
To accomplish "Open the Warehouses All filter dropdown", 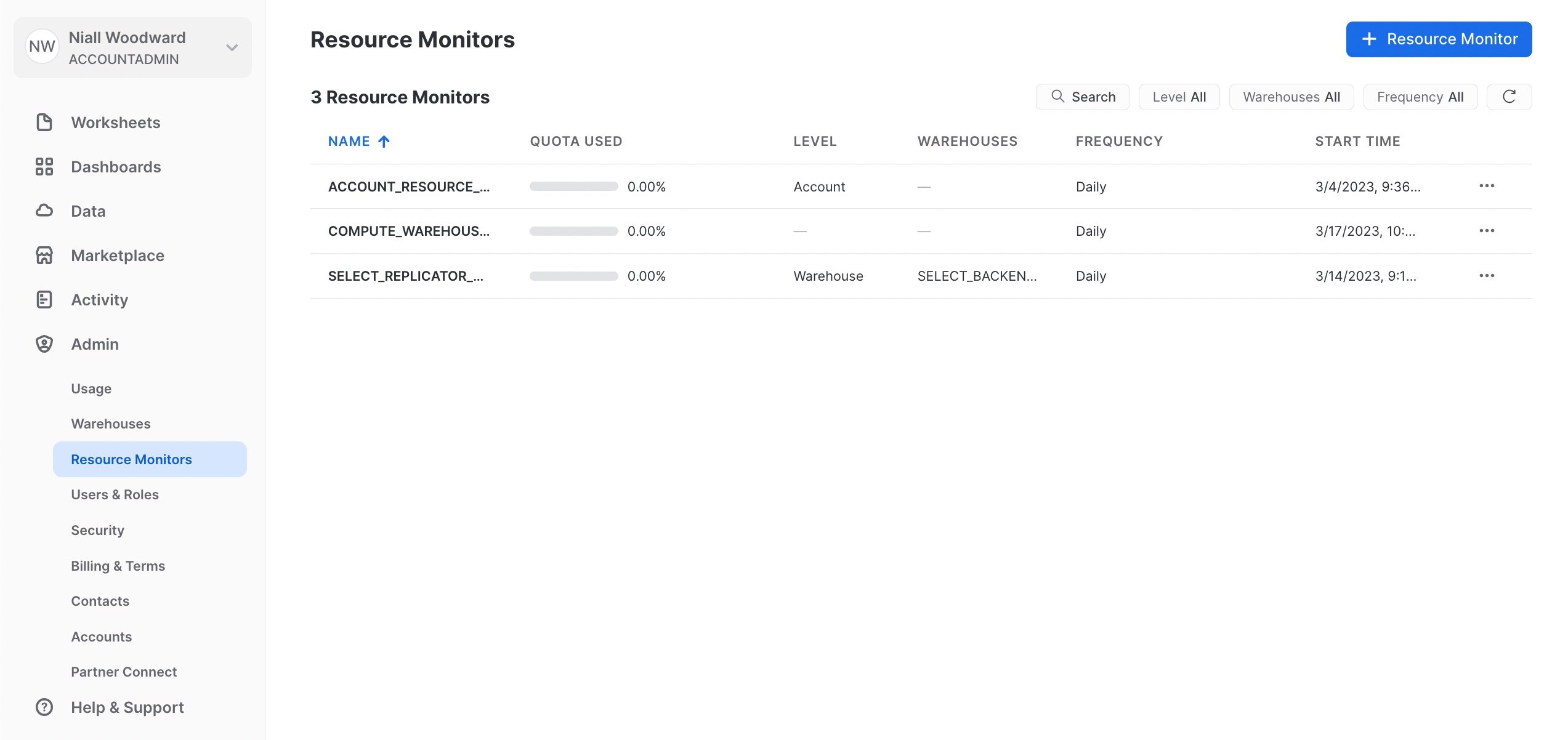I will click(x=1291, y=97).
